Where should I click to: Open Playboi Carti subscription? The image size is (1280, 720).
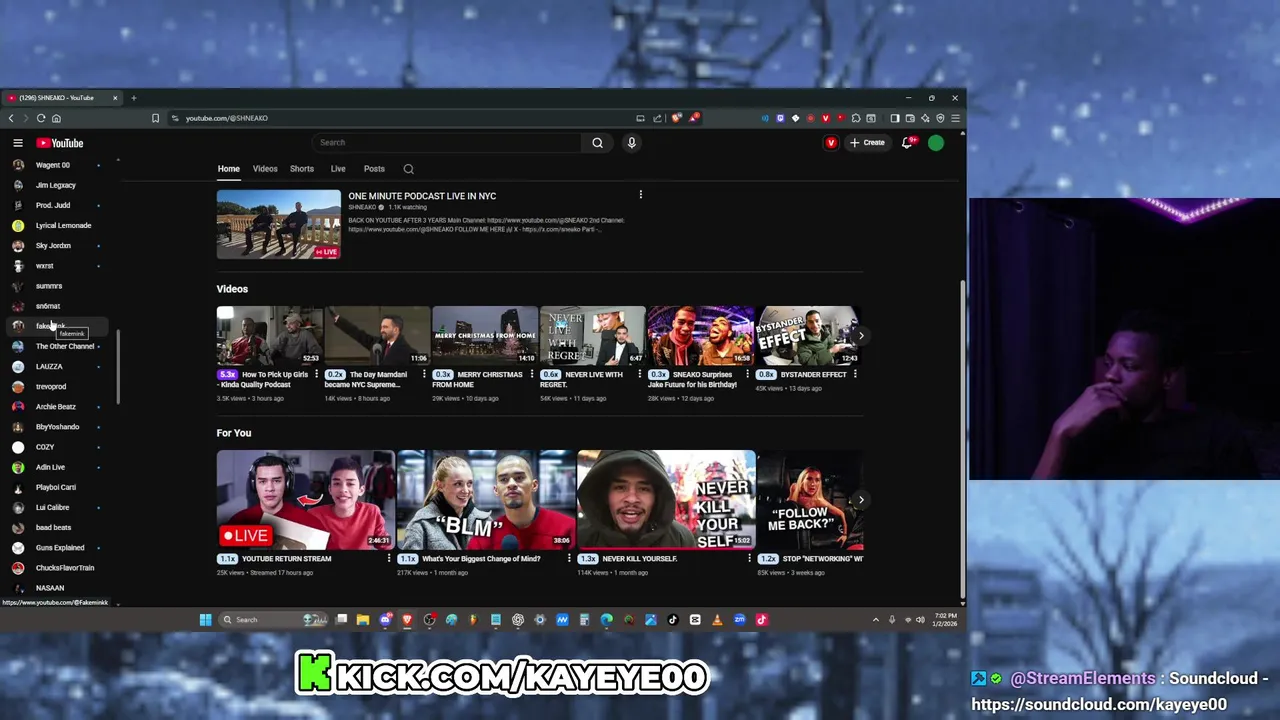coord(56,487)
